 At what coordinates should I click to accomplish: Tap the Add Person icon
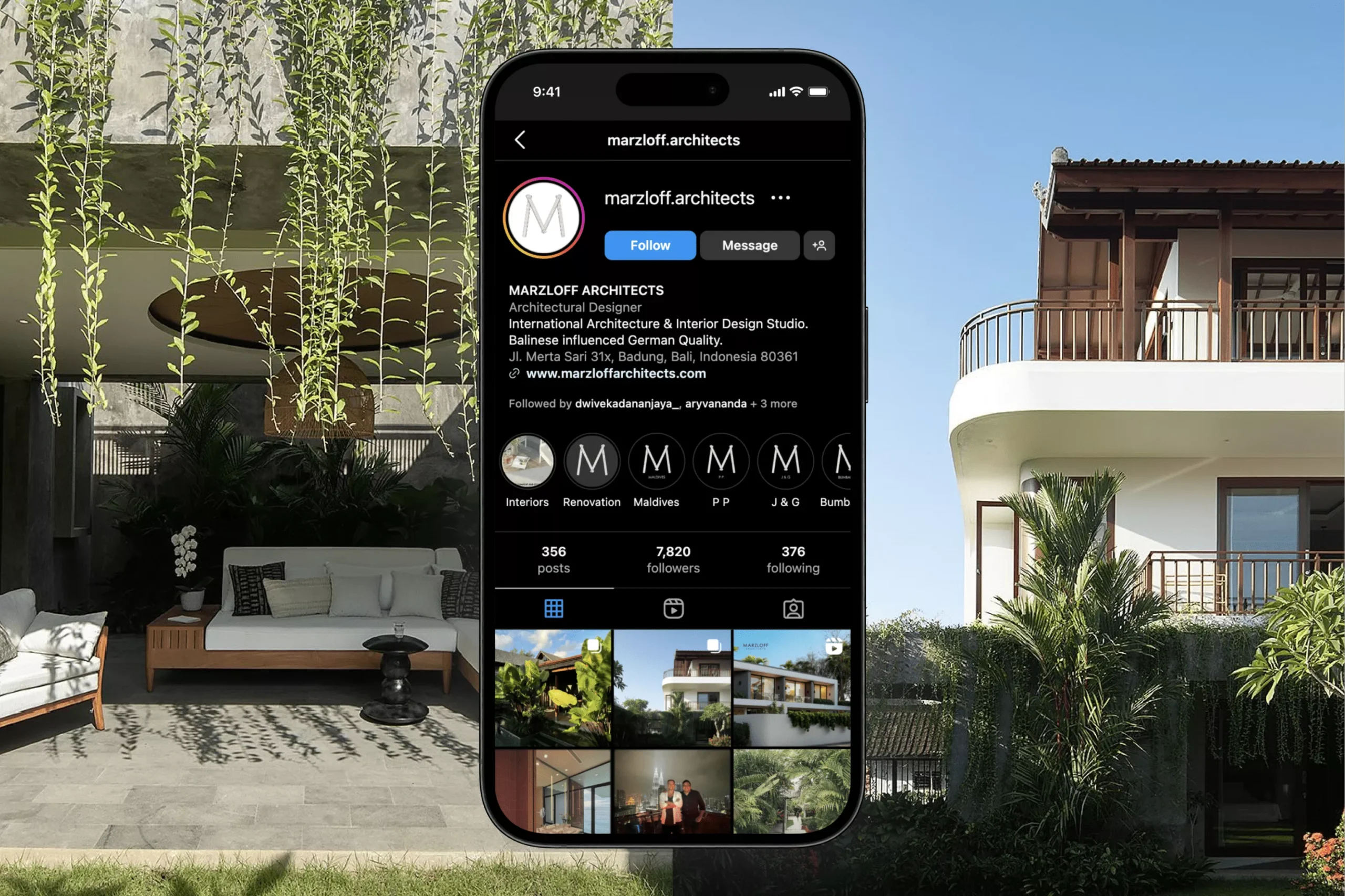(x=821, y=245)
